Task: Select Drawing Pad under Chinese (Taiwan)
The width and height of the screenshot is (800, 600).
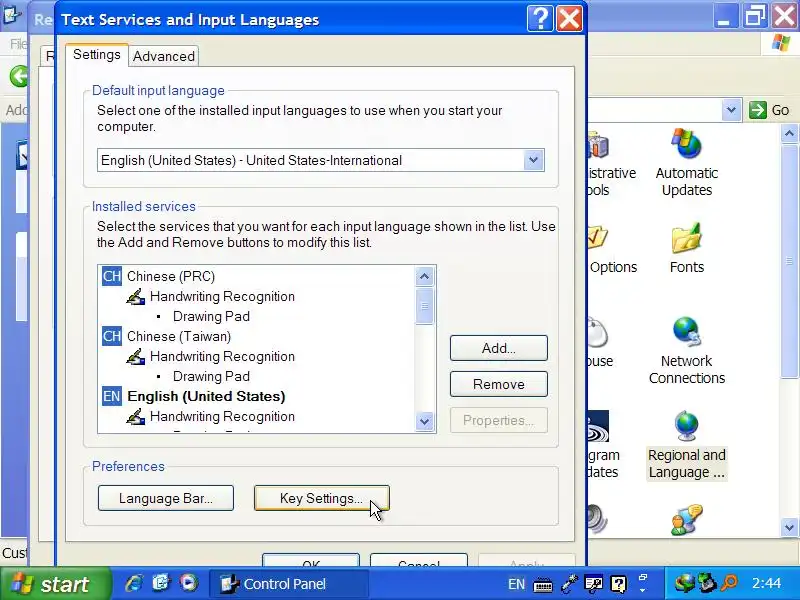Action: pyautogui.click(x=211, y=376)
